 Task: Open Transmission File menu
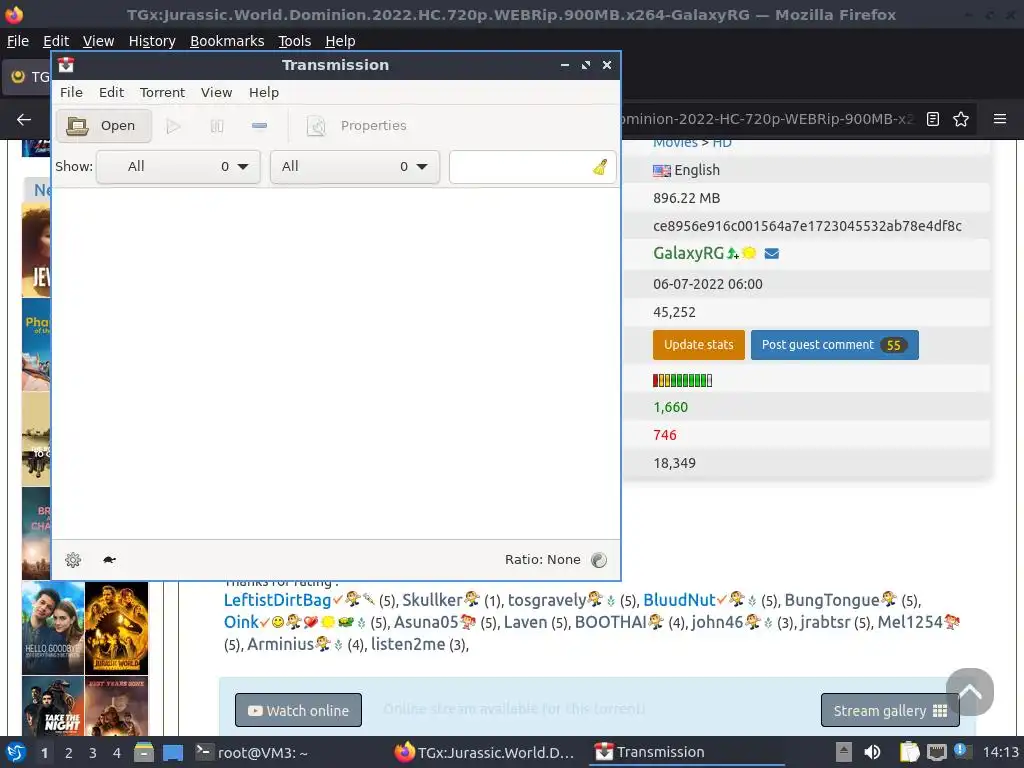pos(71,92)
